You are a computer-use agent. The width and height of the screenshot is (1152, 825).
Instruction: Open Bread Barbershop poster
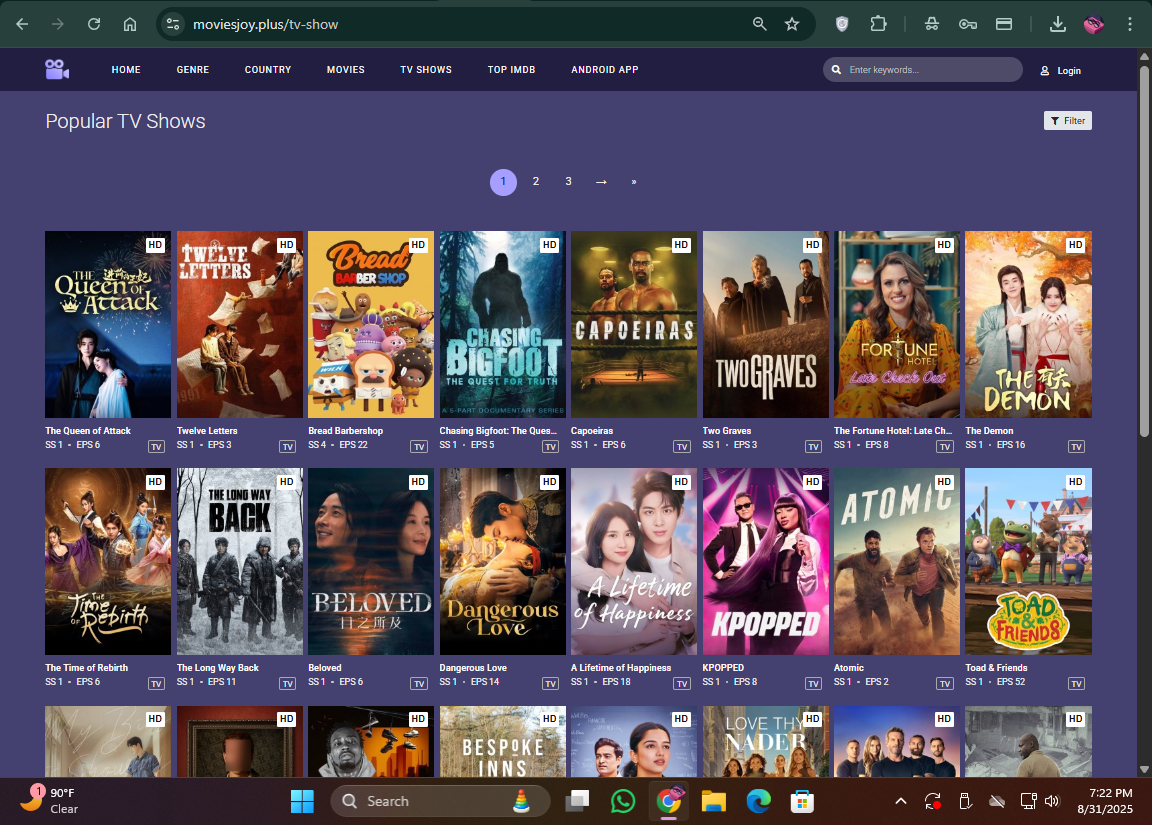pyautogui.click(x=371, y=325)
